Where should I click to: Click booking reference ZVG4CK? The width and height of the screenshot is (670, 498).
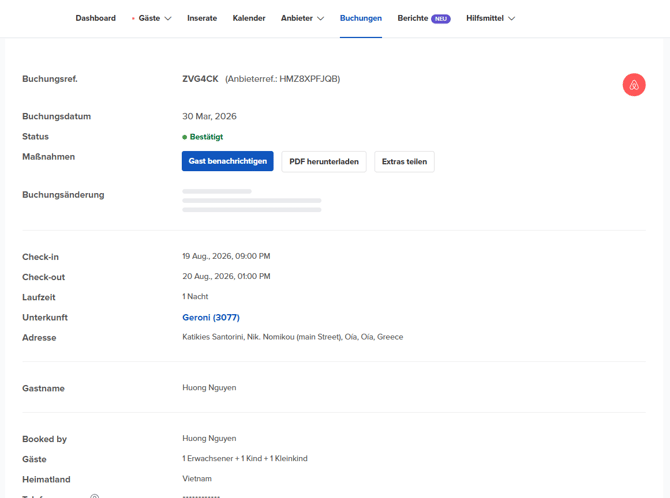tap(200, 79)
